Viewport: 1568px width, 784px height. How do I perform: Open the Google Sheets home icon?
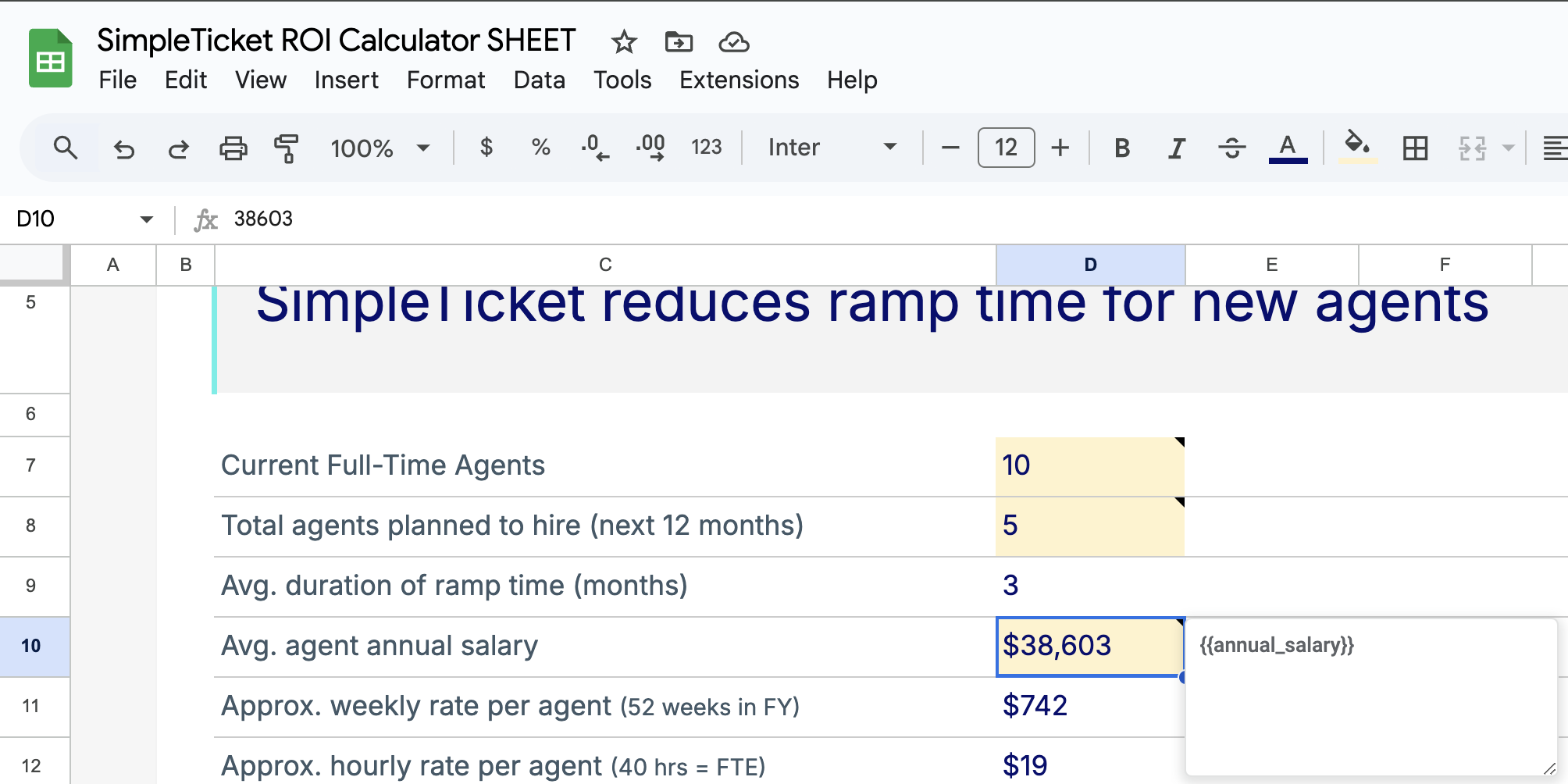tap(51, 59)
